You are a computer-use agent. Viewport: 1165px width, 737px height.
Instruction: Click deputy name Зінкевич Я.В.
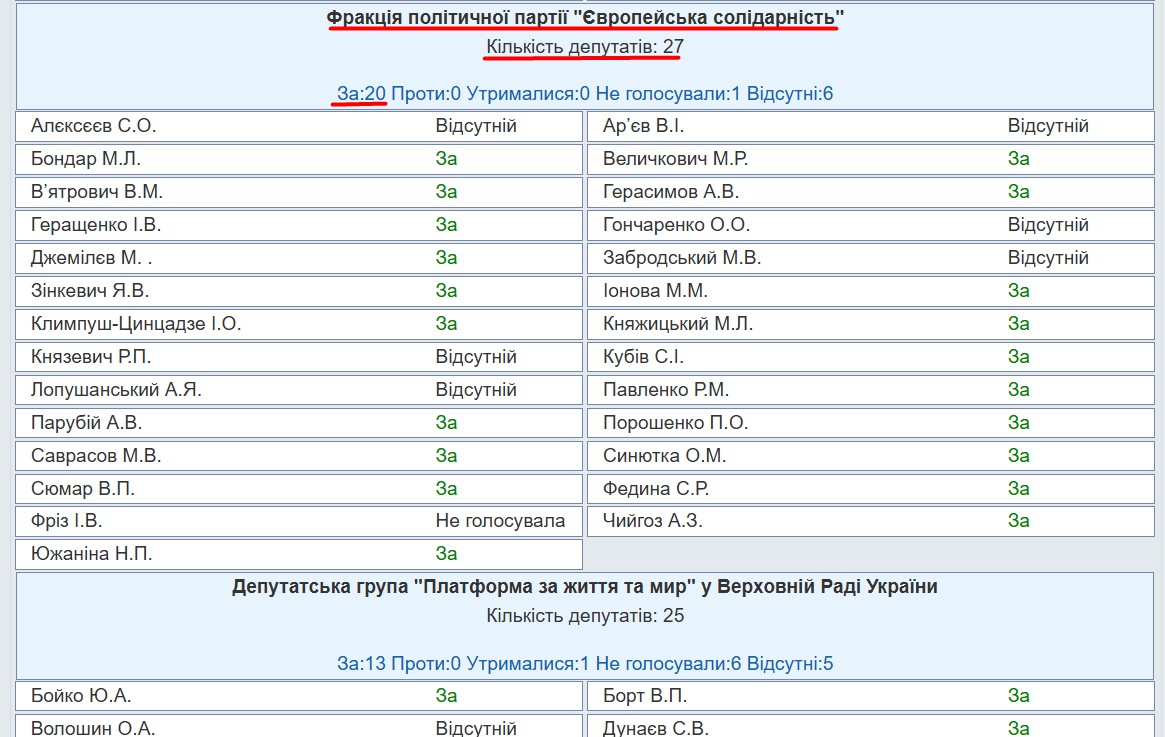click(90, 290)
